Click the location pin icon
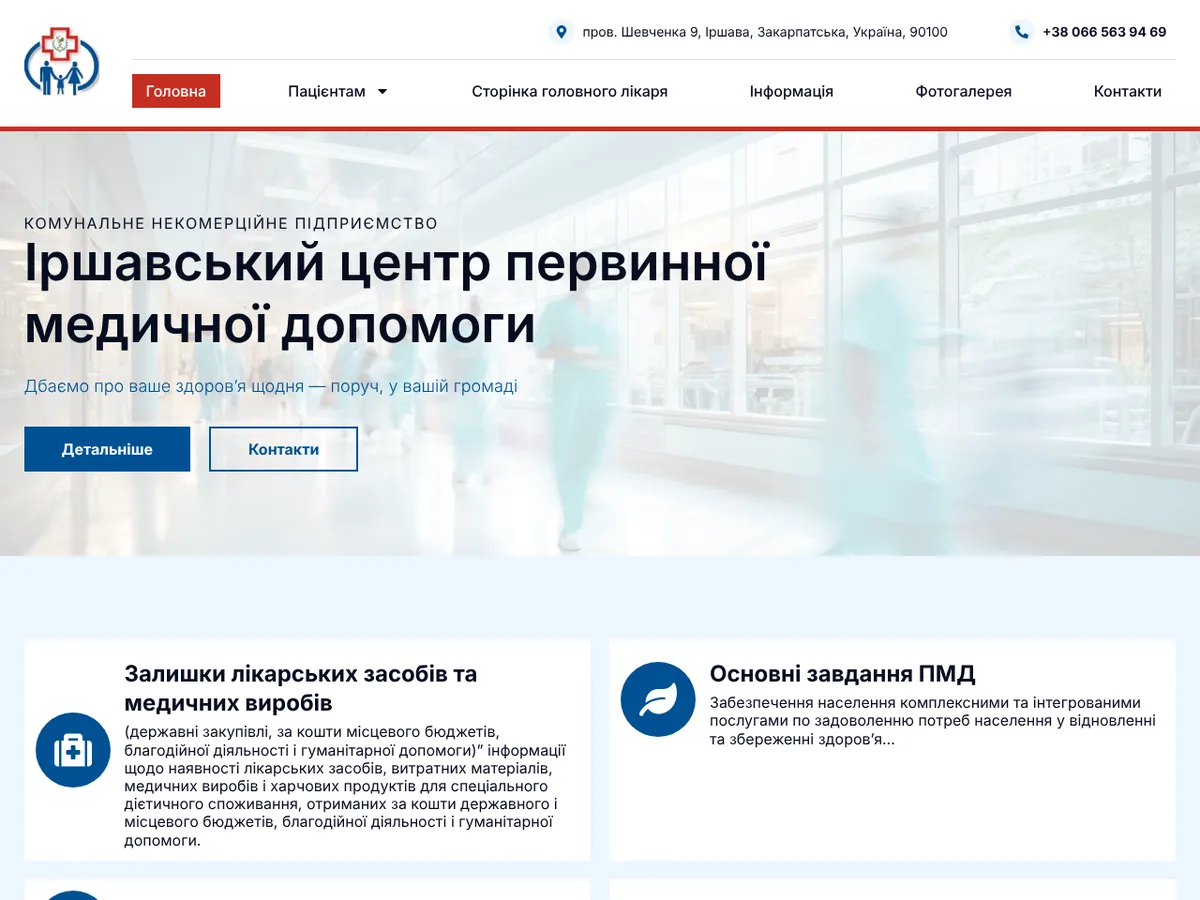 click(x=561, y=32)
